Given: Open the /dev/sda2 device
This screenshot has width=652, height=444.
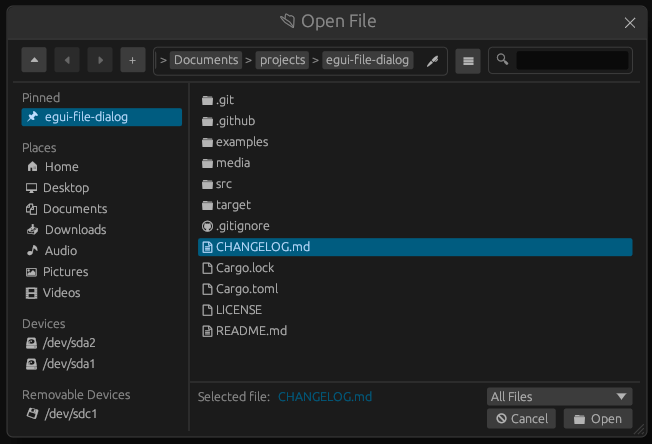Looking at the screenshot, I should click(69, 343).
